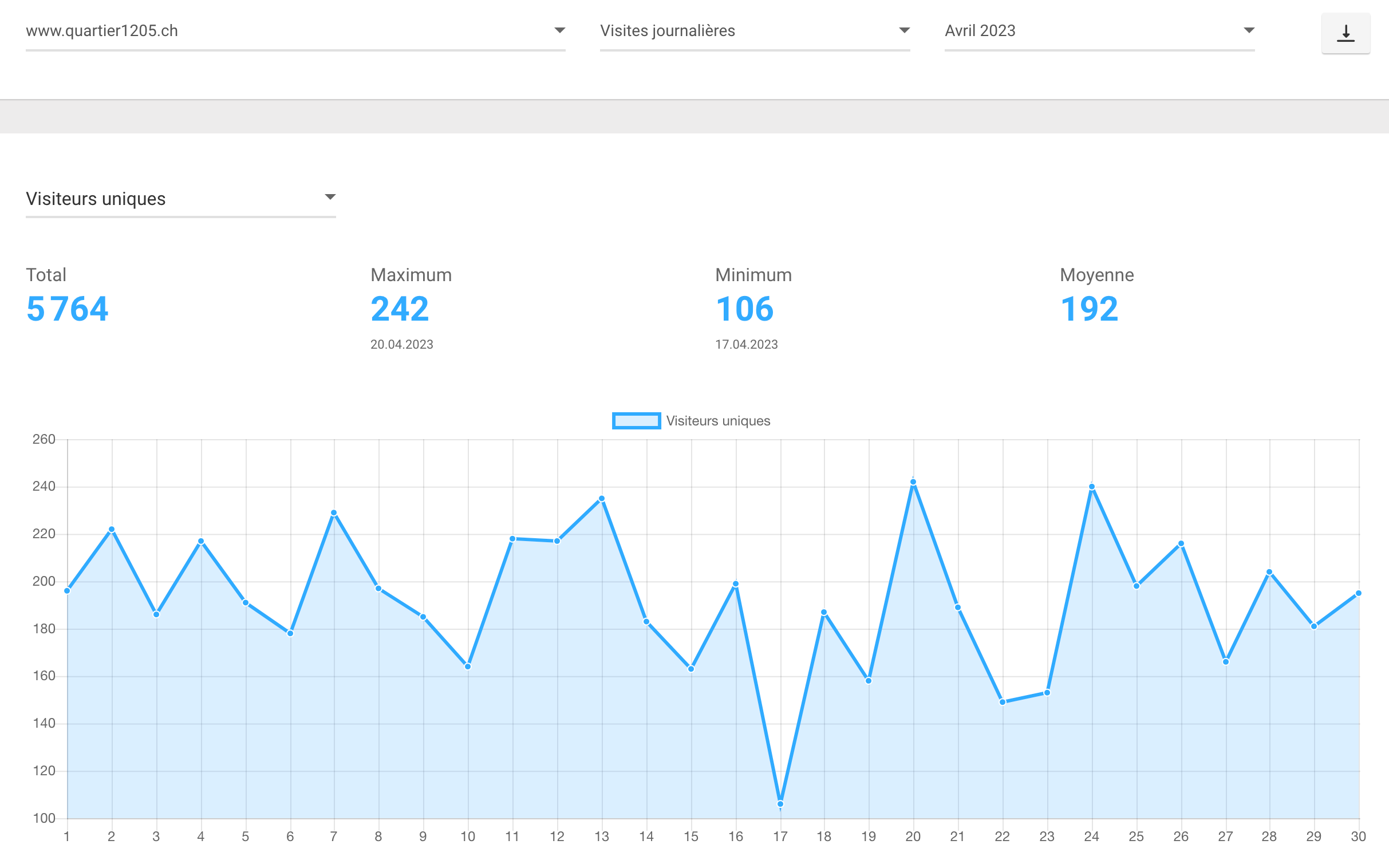
Task: Select the data point for day 16
Action: (736, 584)
